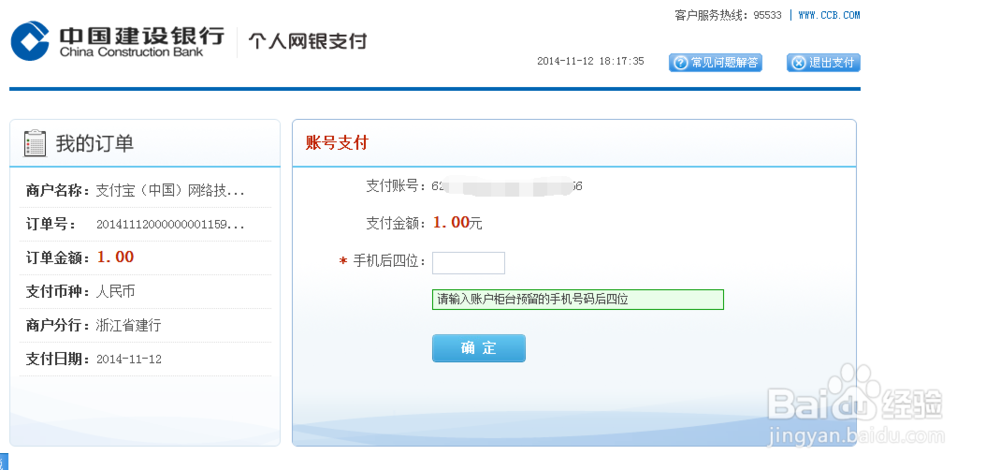Open the WWW.CCB.COM link

pos(829,15)
